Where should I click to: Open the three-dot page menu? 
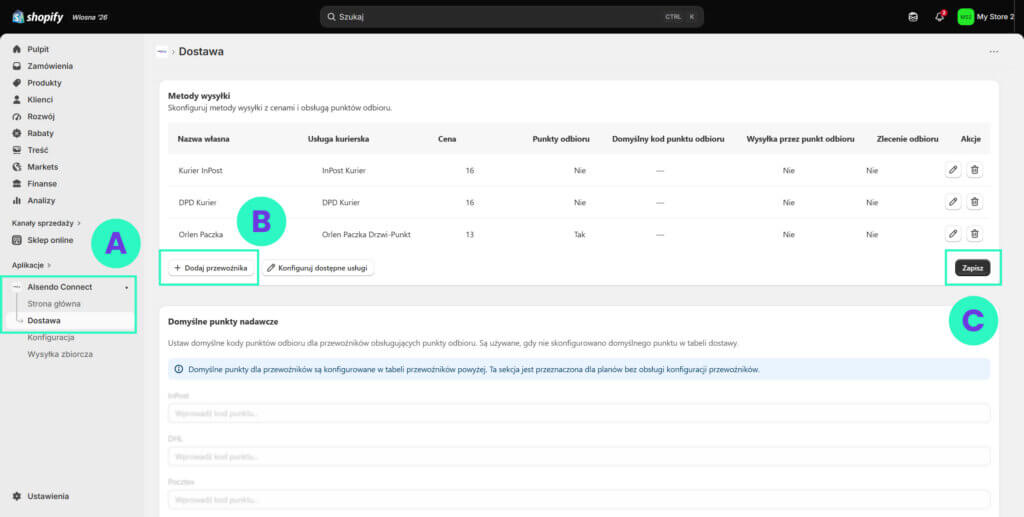pyautogui.click(x=993, y=52)
